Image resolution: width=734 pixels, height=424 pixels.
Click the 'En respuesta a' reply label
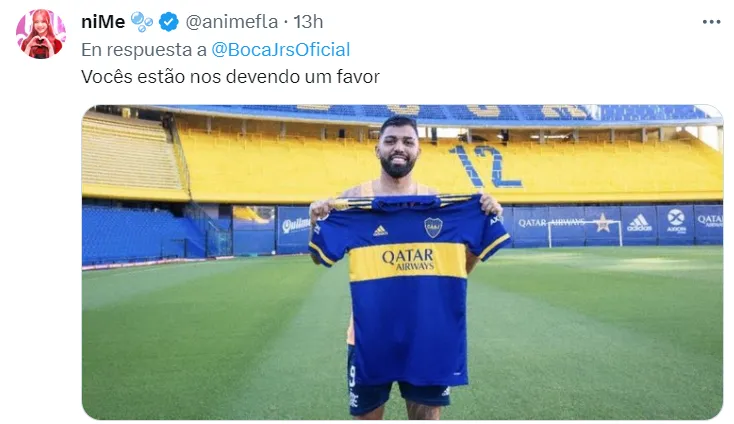coord(144,50)
